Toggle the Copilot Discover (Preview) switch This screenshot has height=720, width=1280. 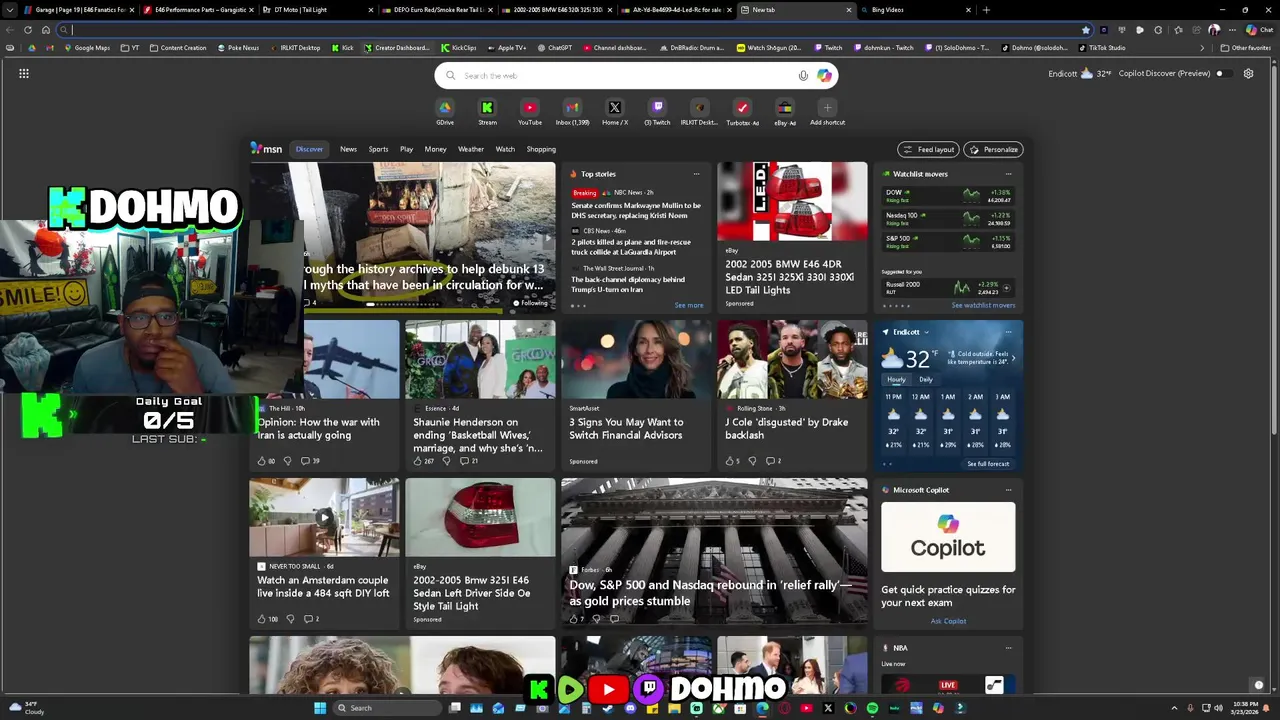(x=1222, y=73)
